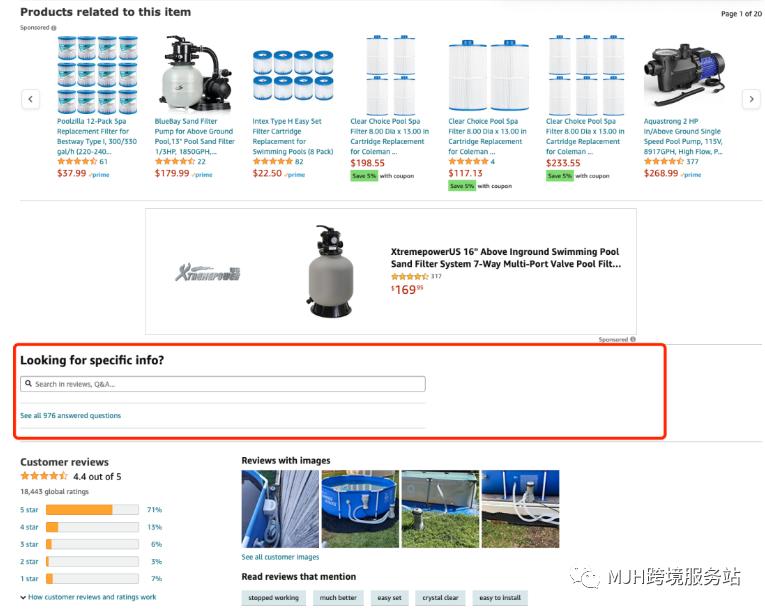Open Poolzilla 12-Pack Spa Replacement Filter link

click(x=97, y=136)
